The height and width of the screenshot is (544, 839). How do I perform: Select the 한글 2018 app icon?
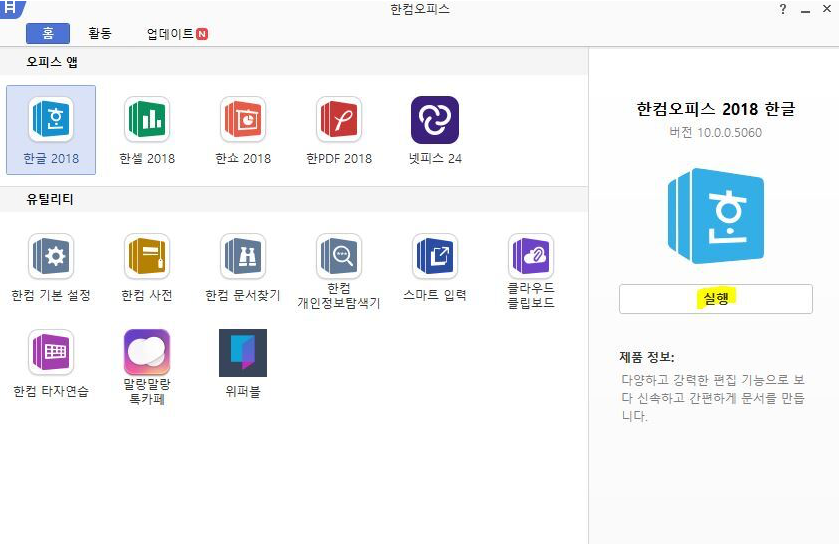click(51, 119)
